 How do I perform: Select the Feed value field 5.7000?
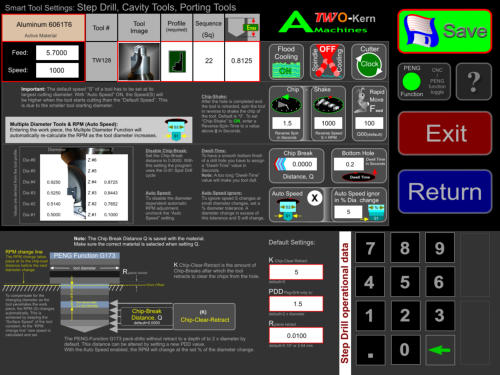57,53
